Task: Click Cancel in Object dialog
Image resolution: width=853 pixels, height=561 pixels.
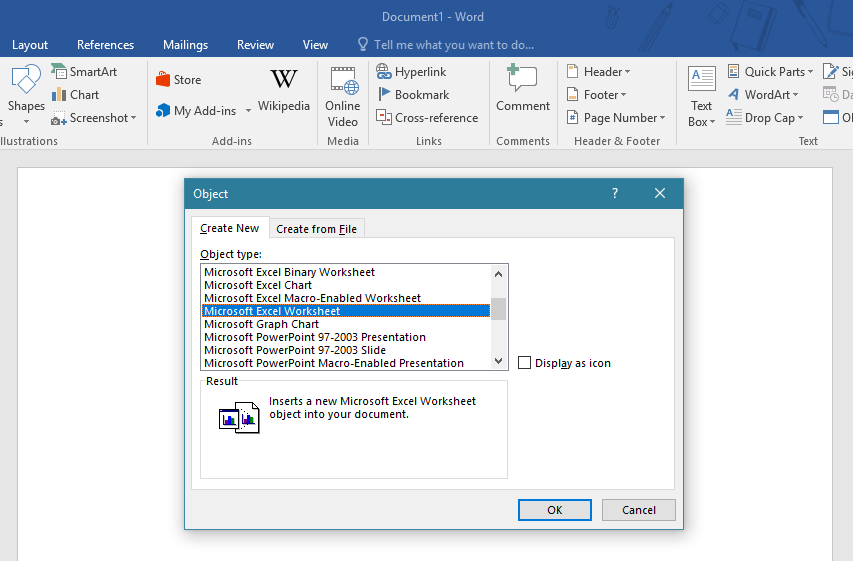Action: pos(639,510)
